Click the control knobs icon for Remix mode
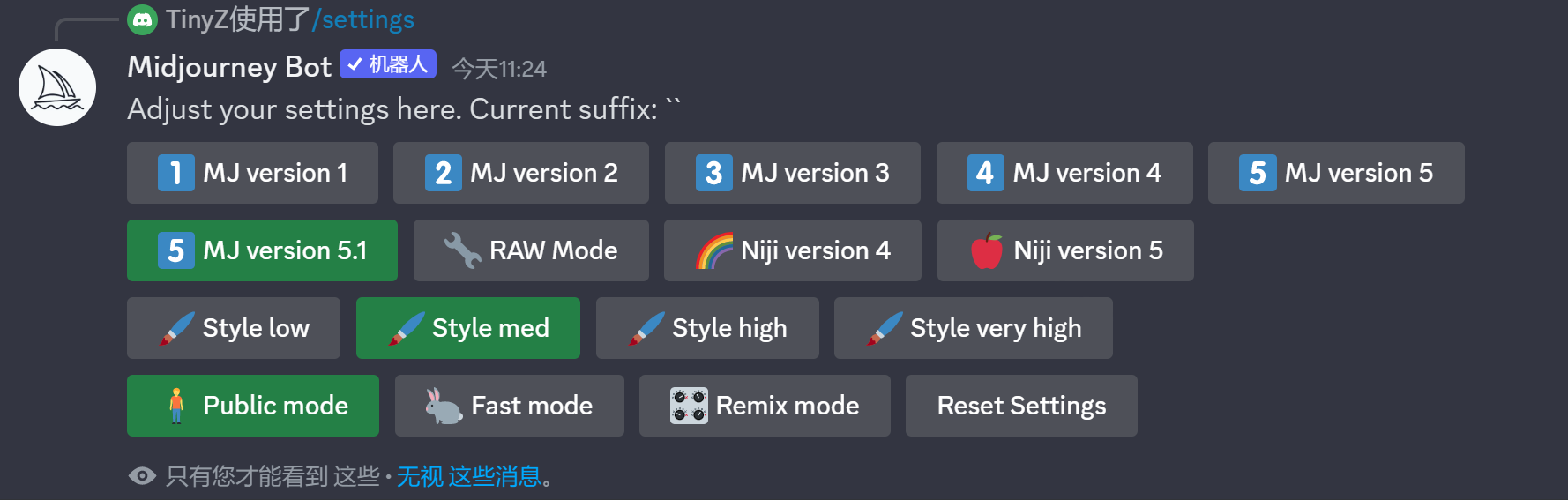The height and width of the screenshot is (500, 1568). click(689, 406)
